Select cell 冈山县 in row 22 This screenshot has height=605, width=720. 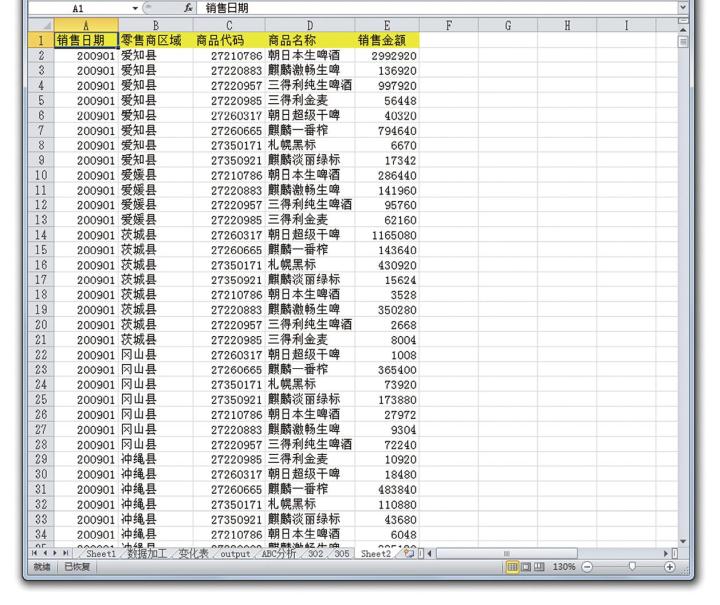pos(156,354)
